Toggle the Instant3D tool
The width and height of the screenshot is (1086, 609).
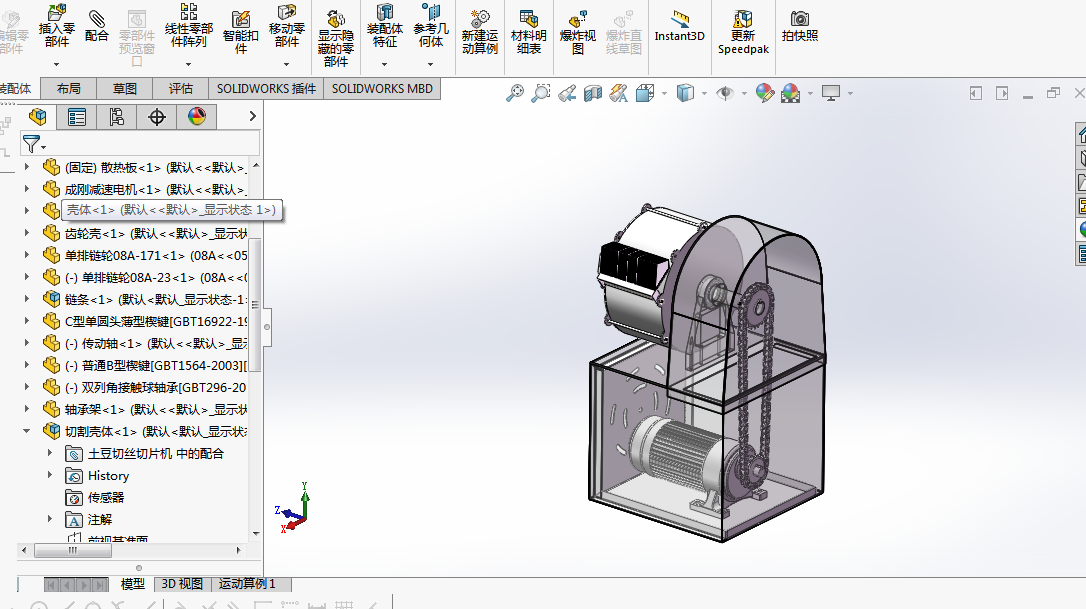(679, 26)
